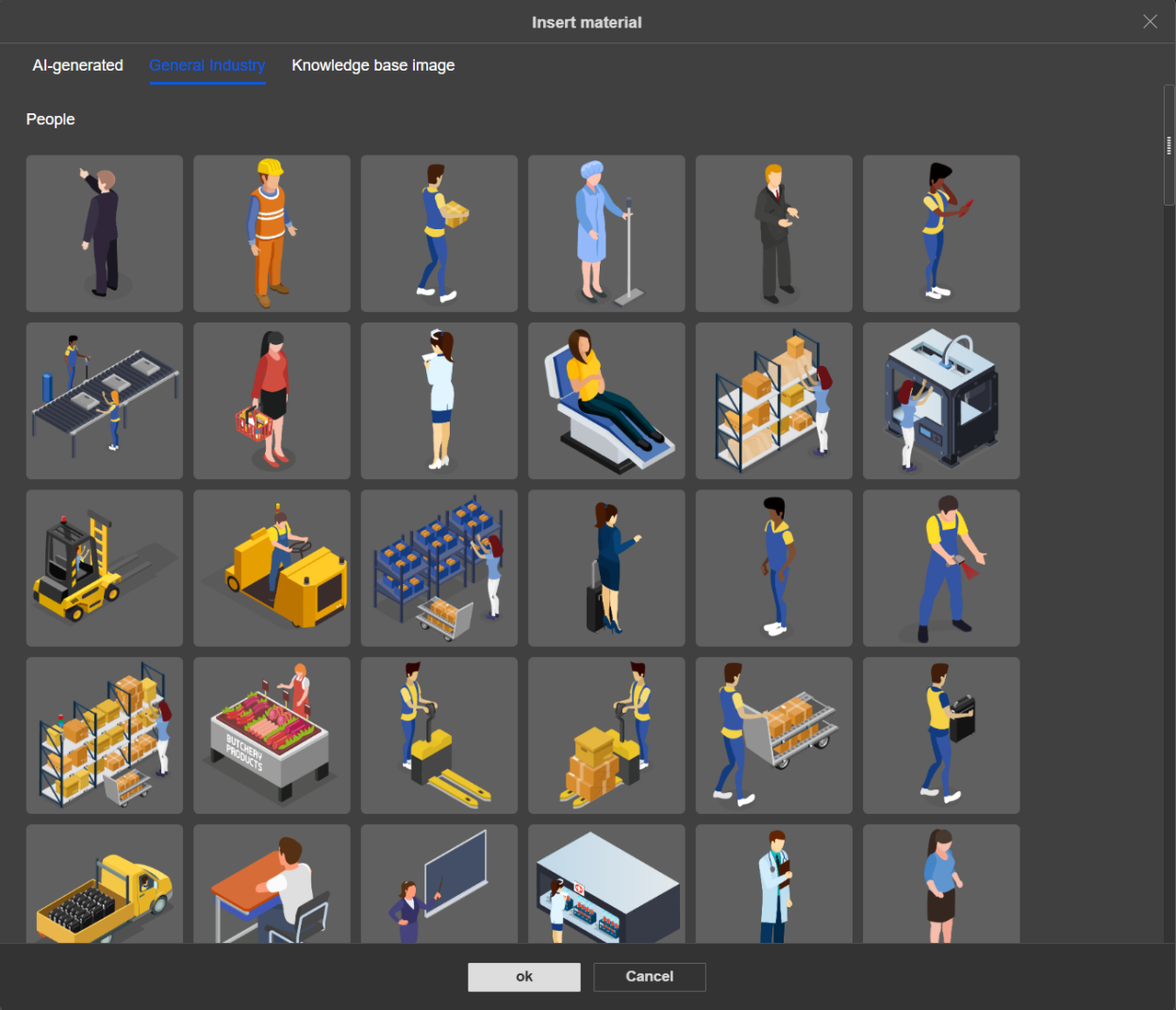Select the construction worker with yellow hardhat
Screen dimensions: 1176x1010
pos(272,234)
